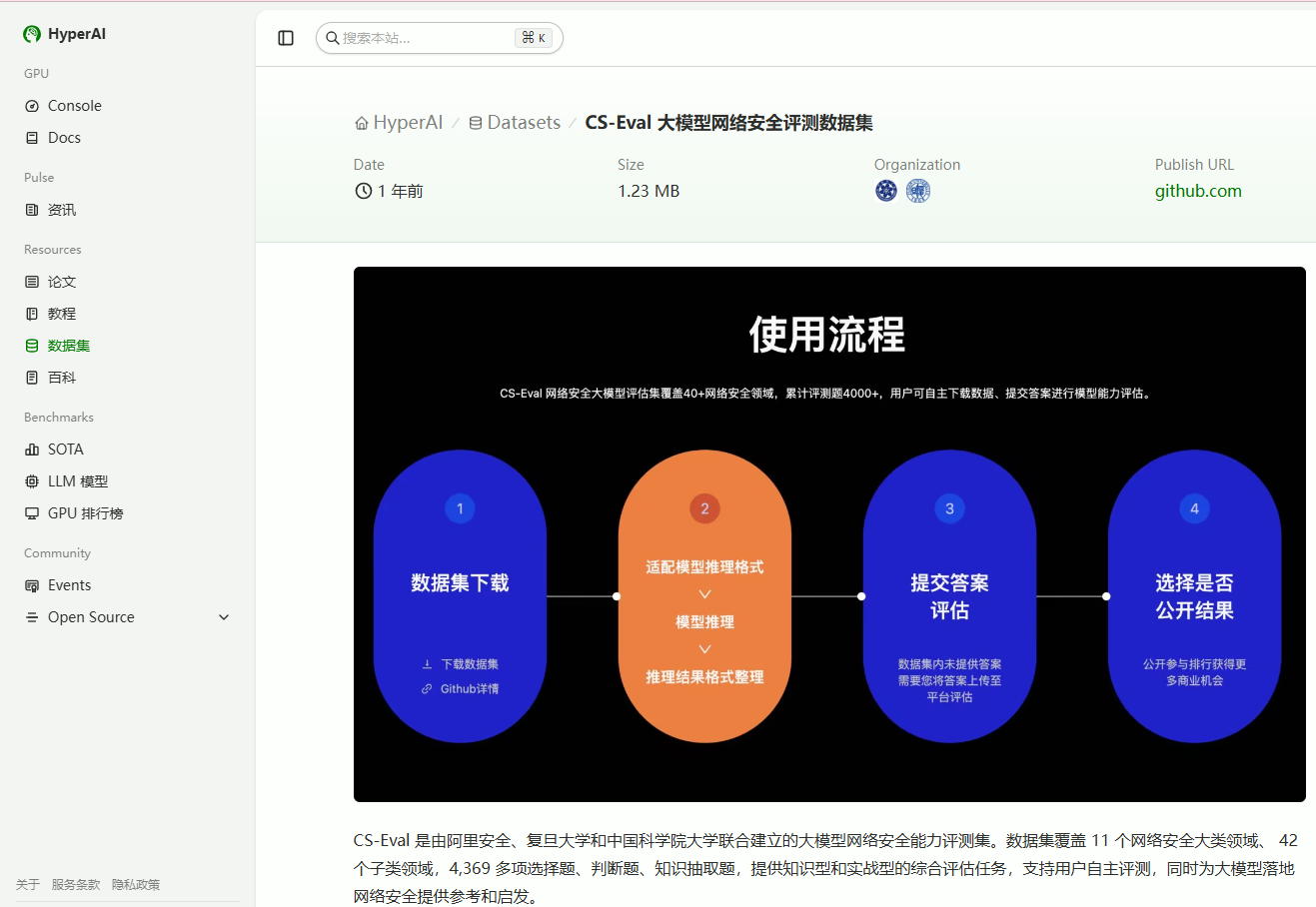
Task: Click the first organization logo
Action: 886,191
